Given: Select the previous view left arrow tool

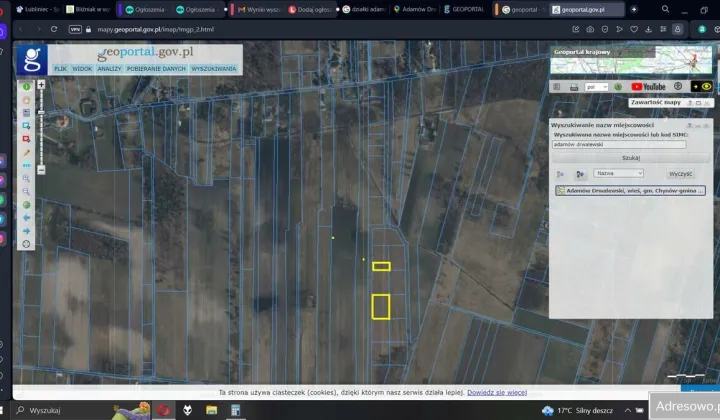Looking at the screenshot, I should (26, 217).
